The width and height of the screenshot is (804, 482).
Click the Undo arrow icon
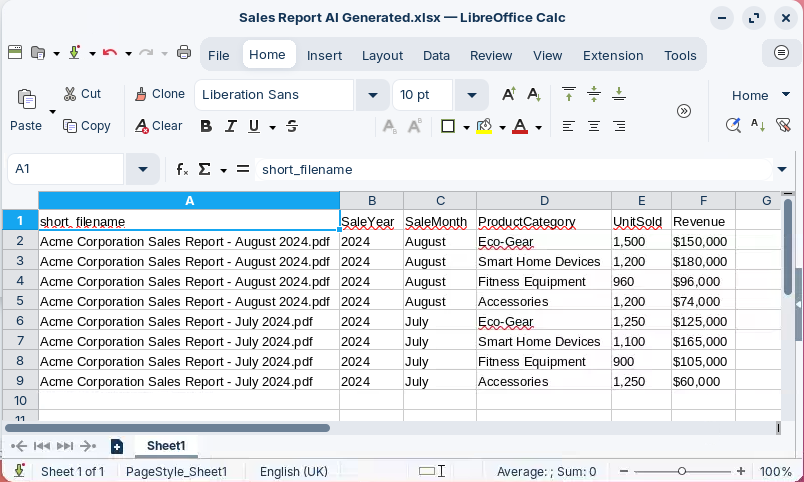click(109, 53)
